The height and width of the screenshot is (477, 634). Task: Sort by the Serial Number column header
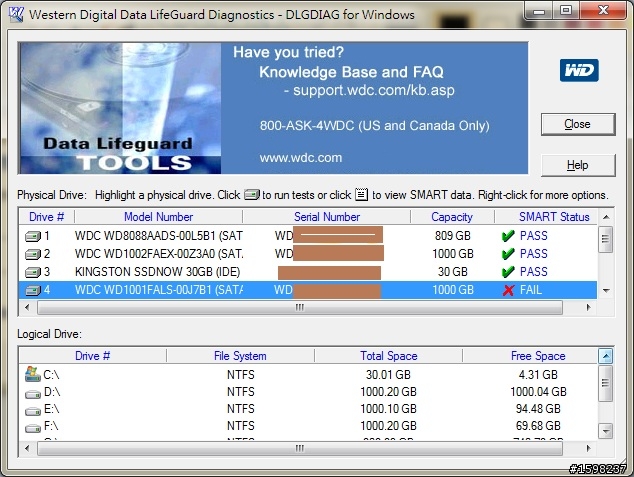click(327, 217)
